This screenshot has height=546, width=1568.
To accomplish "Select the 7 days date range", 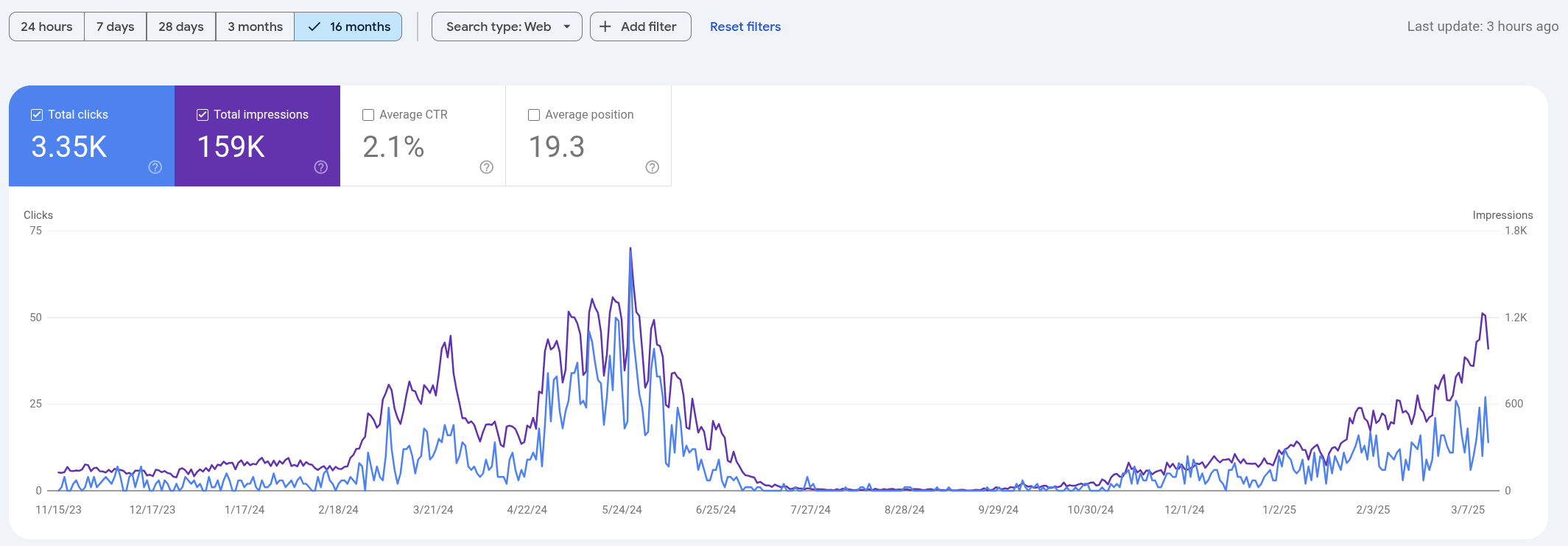I will click(116, 27).
